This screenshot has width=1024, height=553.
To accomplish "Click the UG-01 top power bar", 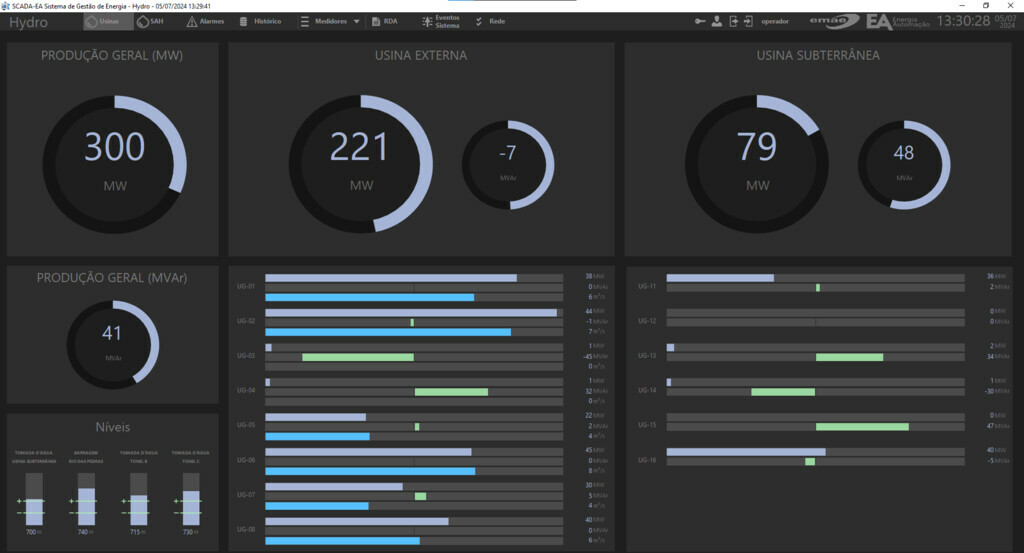I will [x=391, y=278].
